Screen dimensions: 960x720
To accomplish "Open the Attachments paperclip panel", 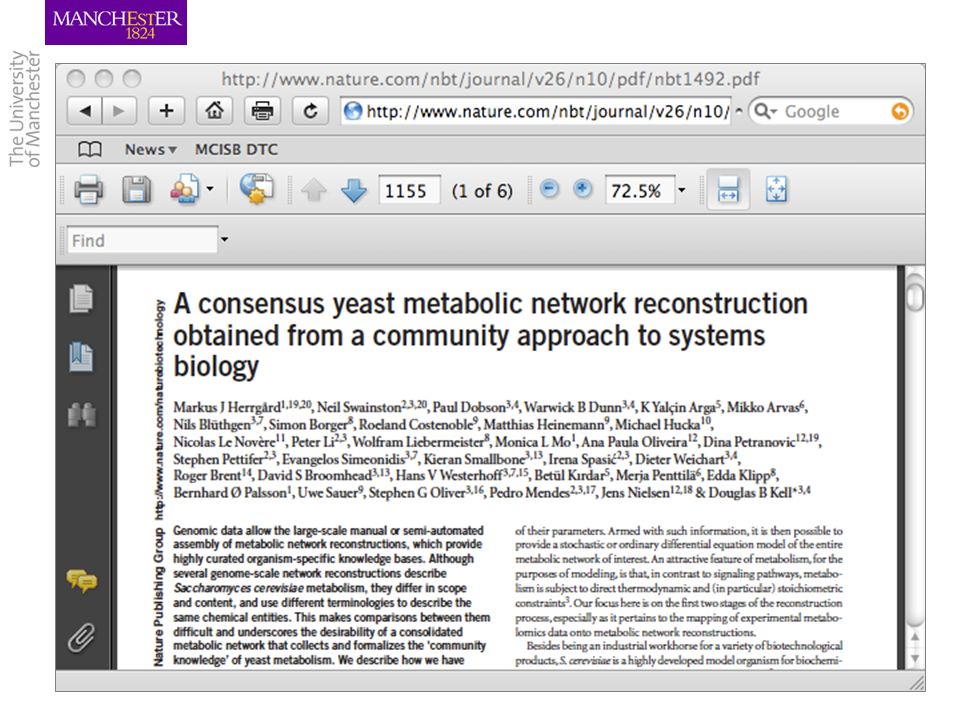I will [x=81, y=638].
